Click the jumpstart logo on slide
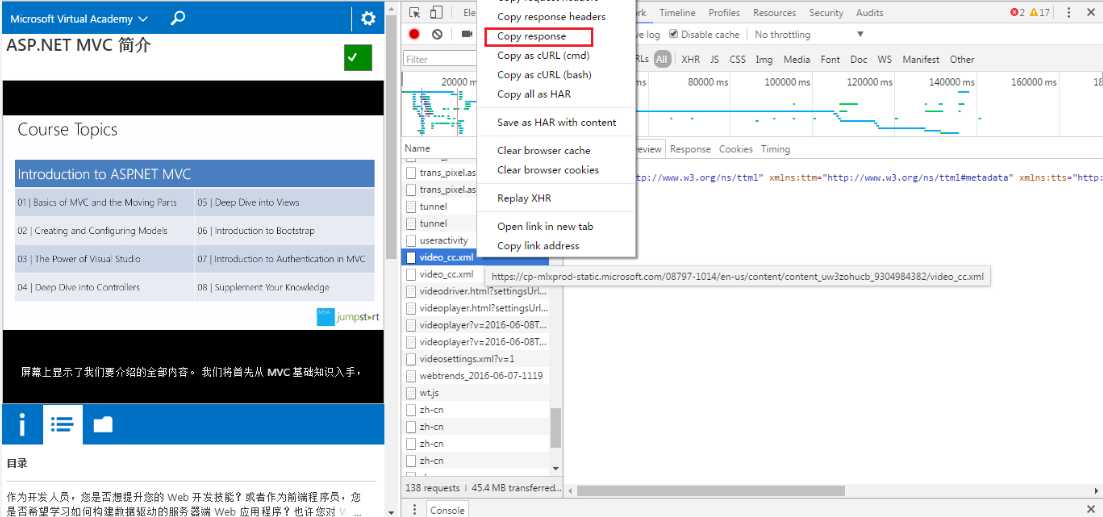The height and width of the screenshot is (517, 1103). (x=348, y=317)
